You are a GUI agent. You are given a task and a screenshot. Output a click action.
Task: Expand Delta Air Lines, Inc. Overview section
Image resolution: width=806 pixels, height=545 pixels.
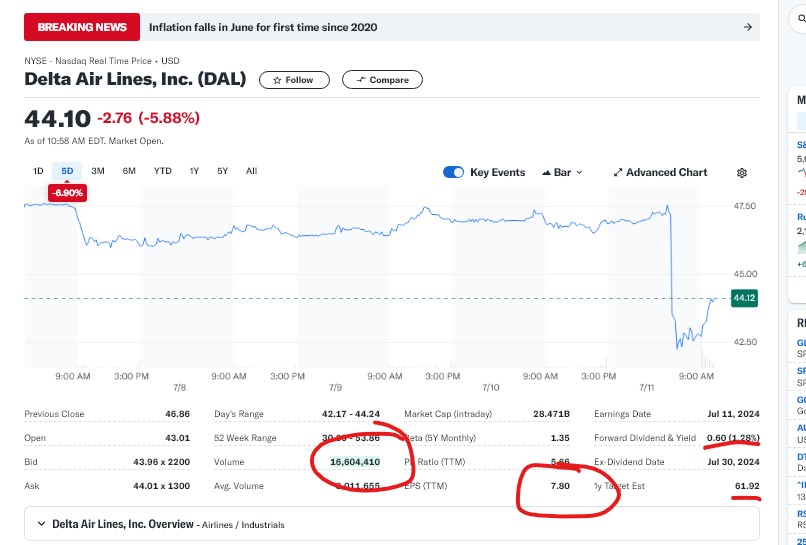tap(392, 524)
